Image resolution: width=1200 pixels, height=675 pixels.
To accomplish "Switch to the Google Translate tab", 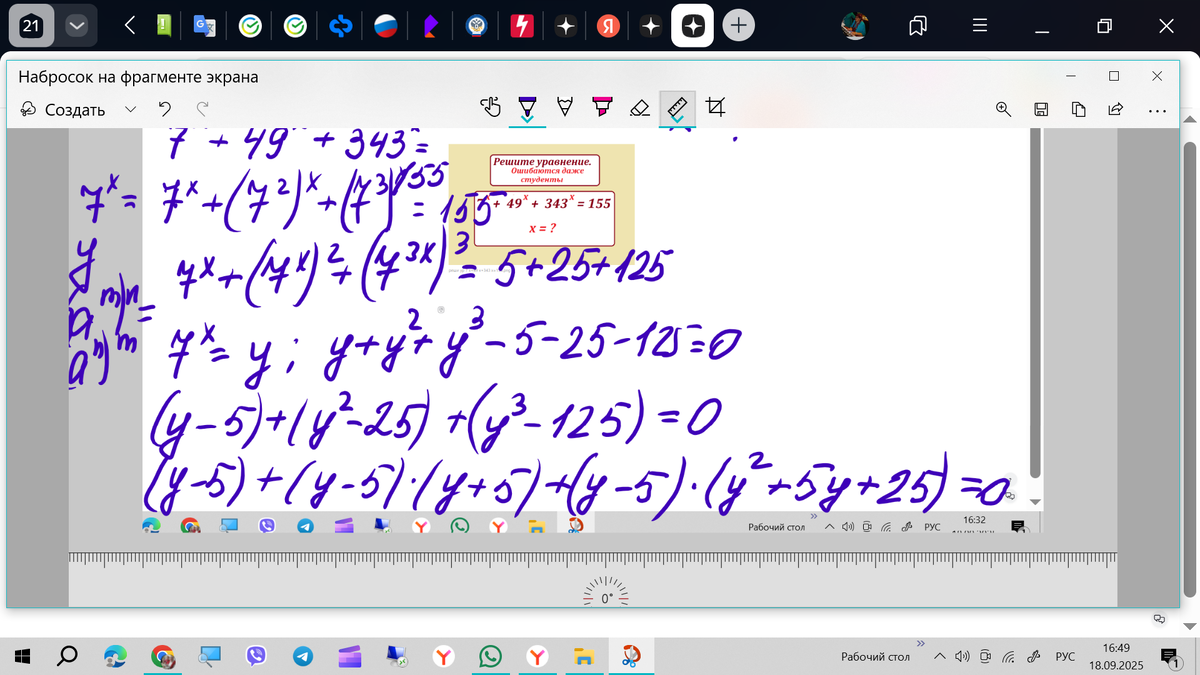I will [205, 27].
